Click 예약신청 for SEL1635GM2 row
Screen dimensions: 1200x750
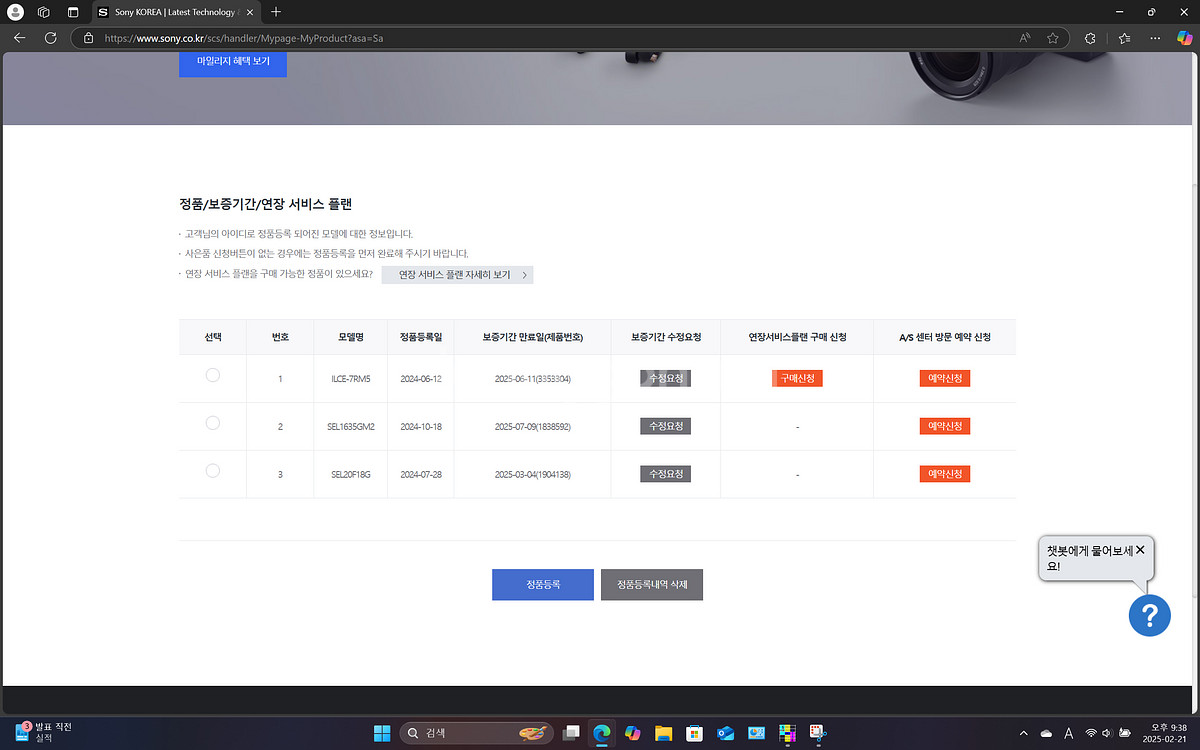click(x=945, y=426)
